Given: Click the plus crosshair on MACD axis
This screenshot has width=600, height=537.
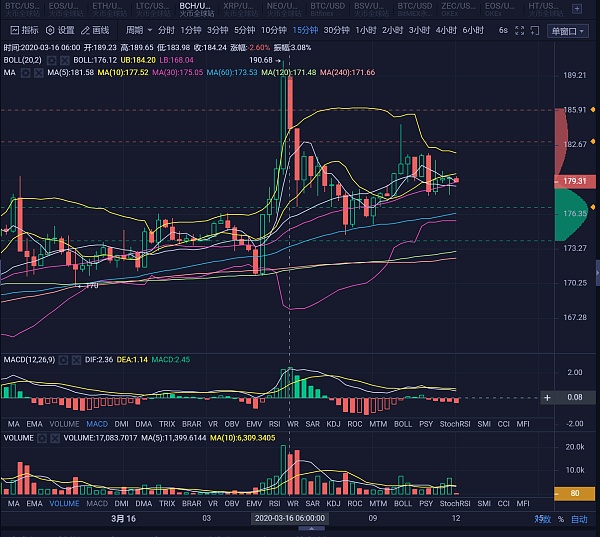Looking at the screenshot, I should [x=547, y=398].
